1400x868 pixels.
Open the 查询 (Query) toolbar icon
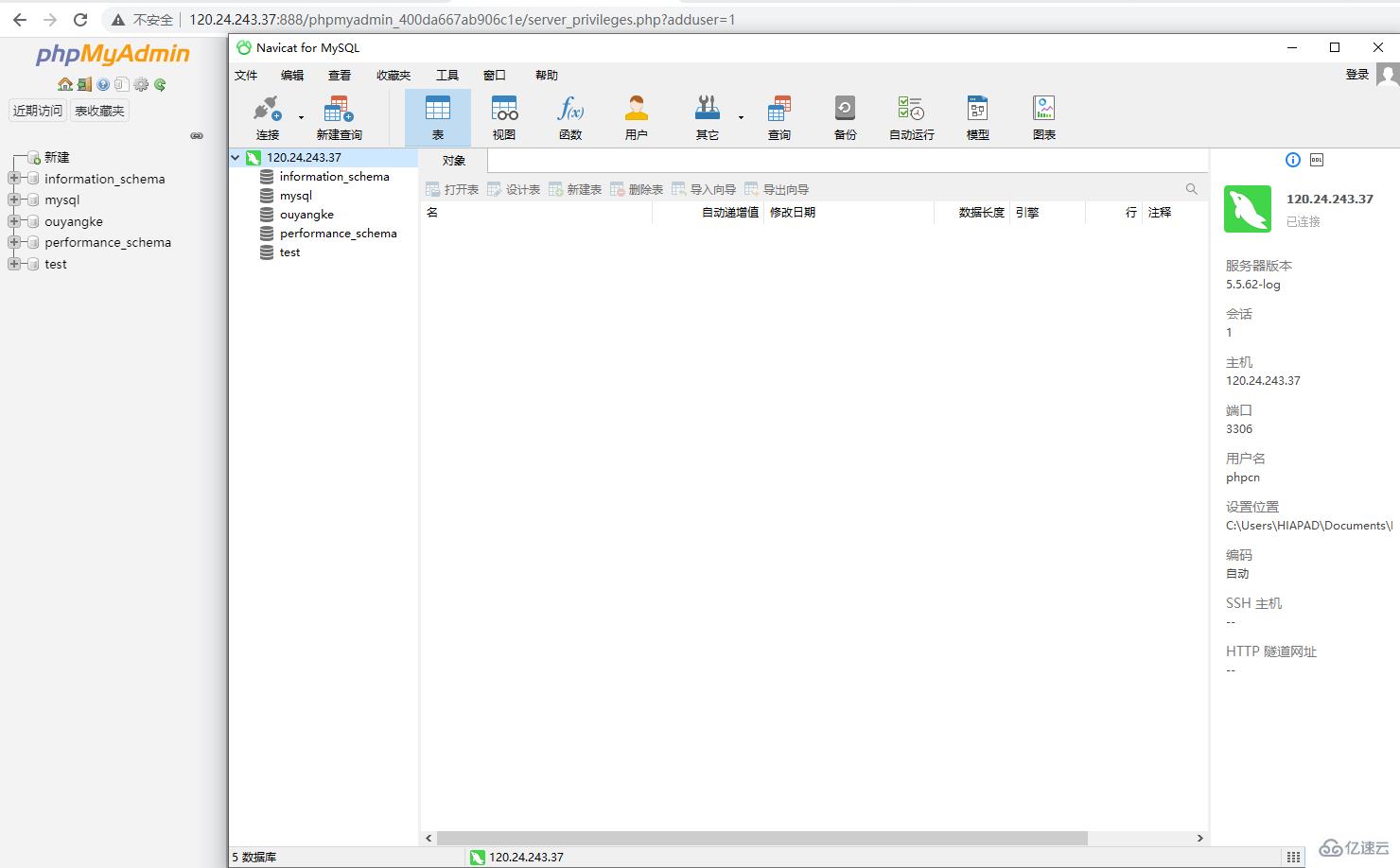click(779, 117)
